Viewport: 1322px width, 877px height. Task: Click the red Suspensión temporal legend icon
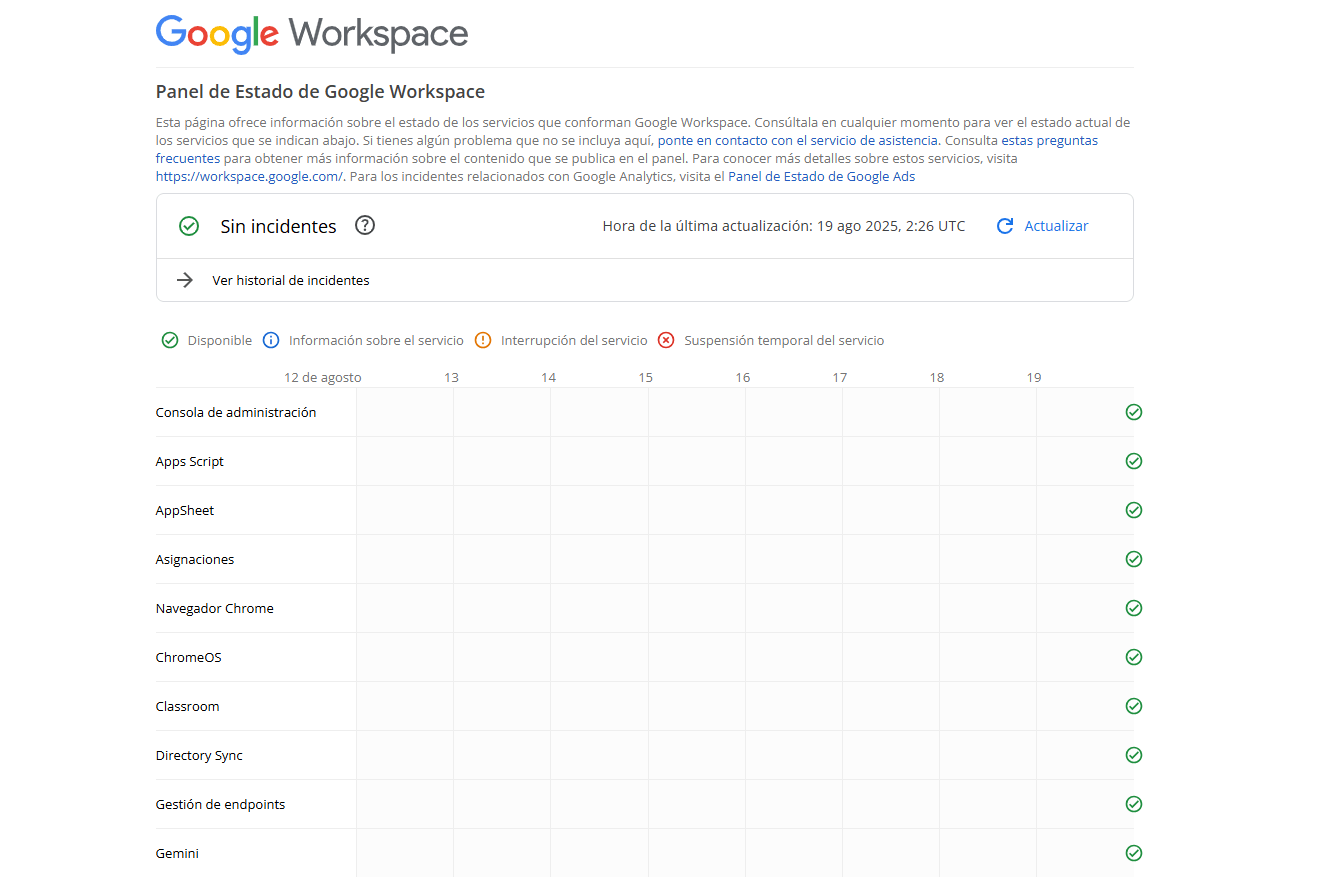point(667,341)
